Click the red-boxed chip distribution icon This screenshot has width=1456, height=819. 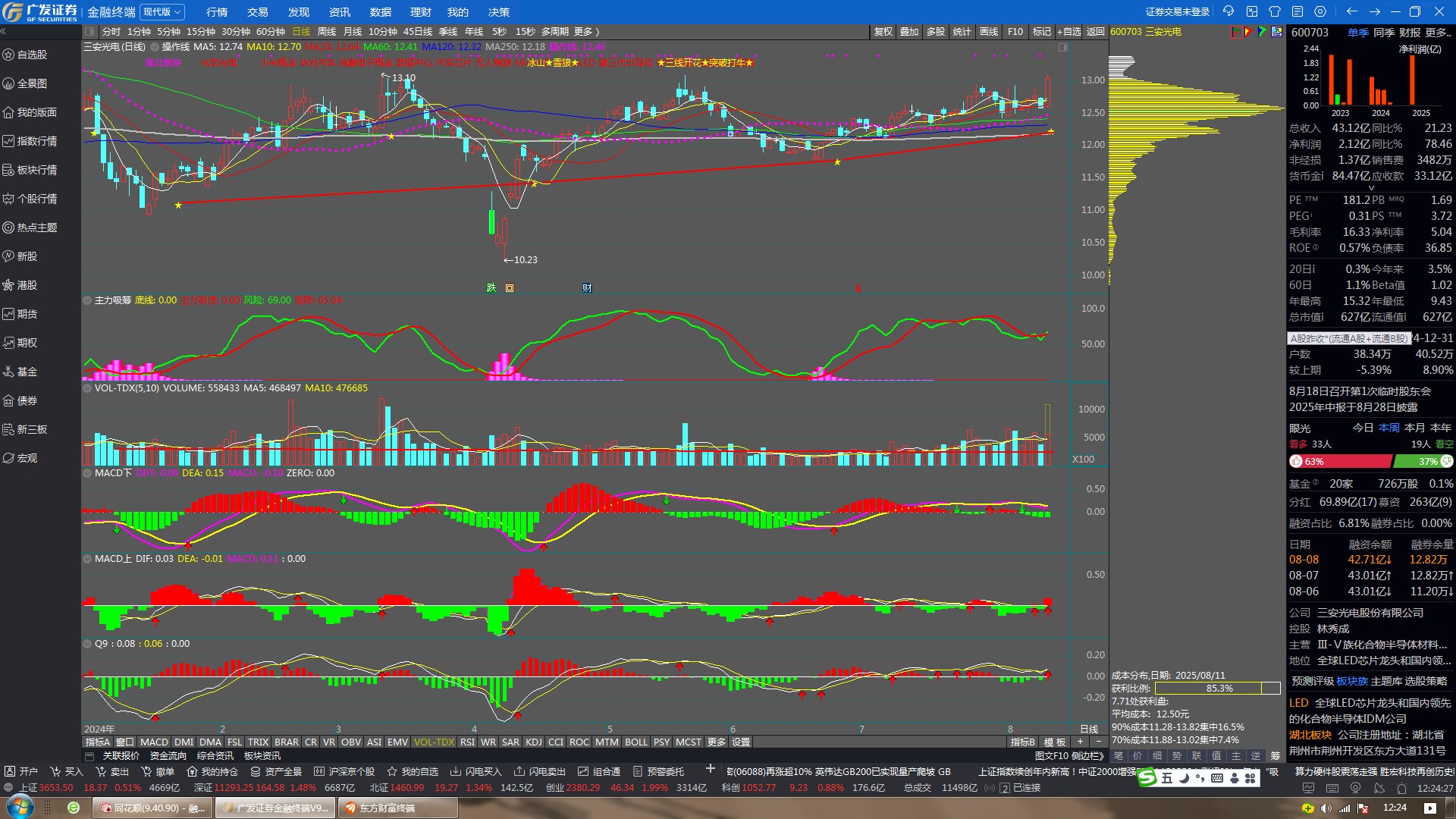point(1237,32)
